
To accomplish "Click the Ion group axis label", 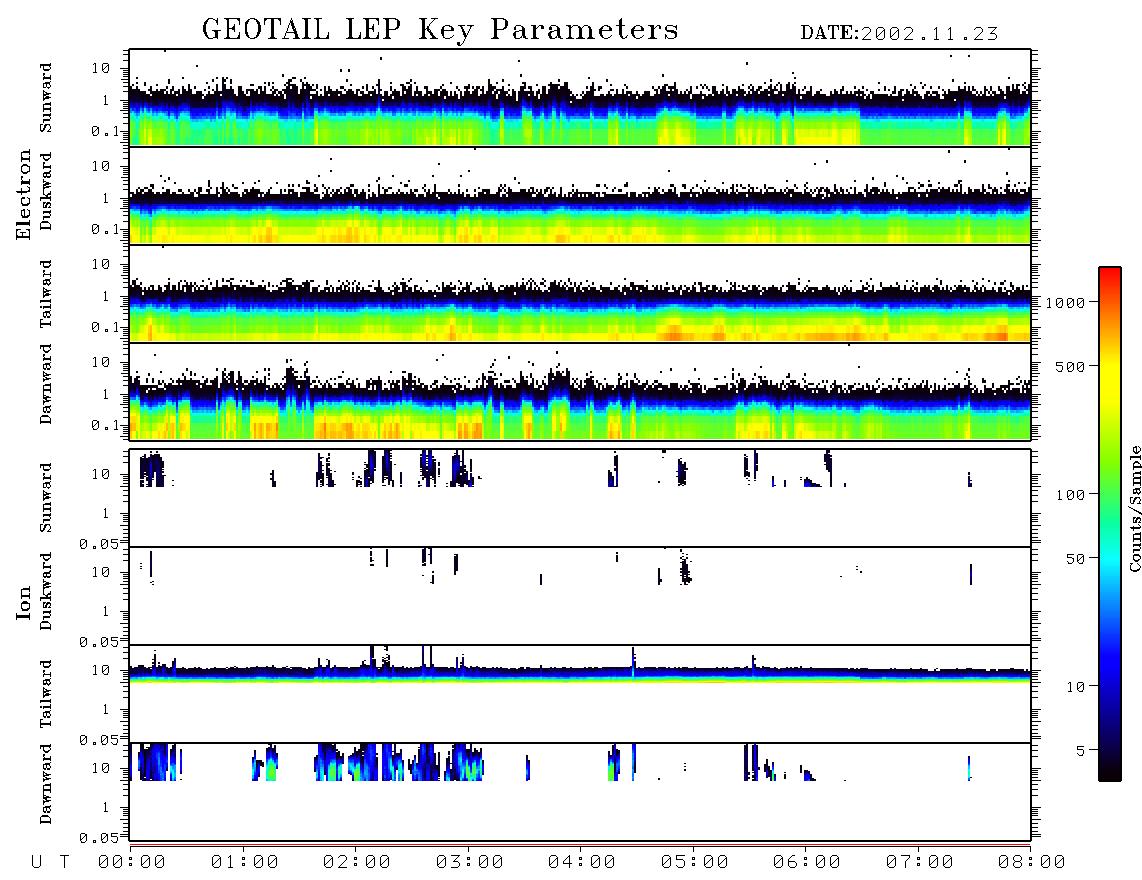I will click(23, 602).
